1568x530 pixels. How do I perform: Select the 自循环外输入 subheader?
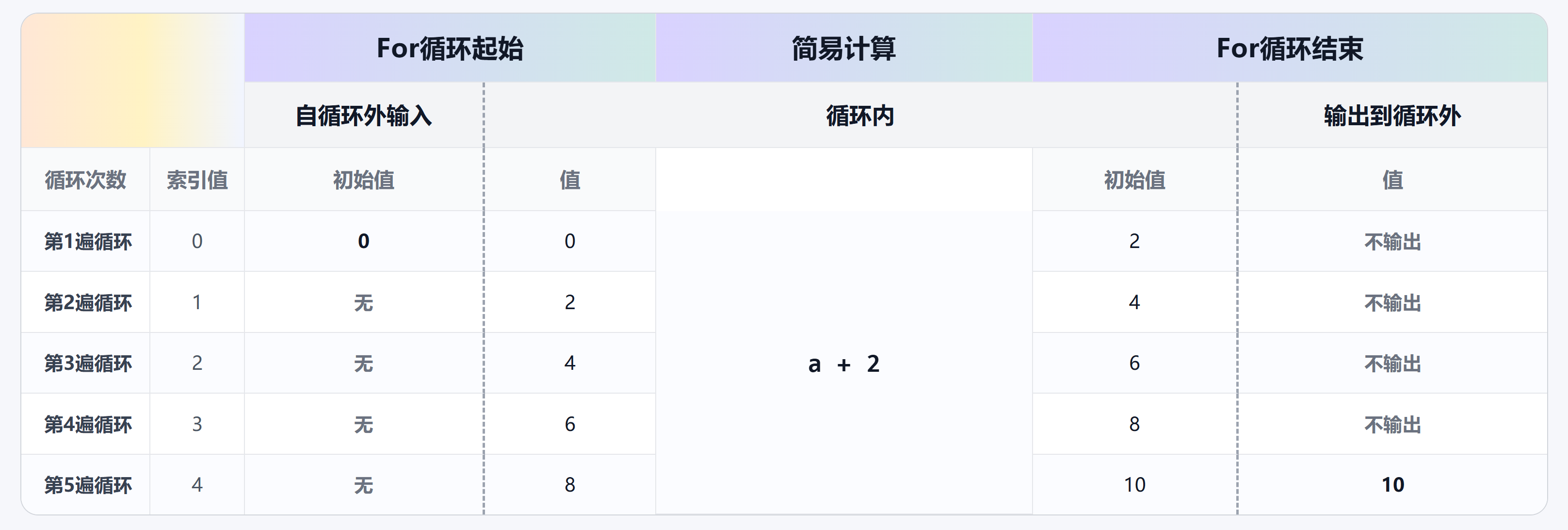click(x=363, y=116)
